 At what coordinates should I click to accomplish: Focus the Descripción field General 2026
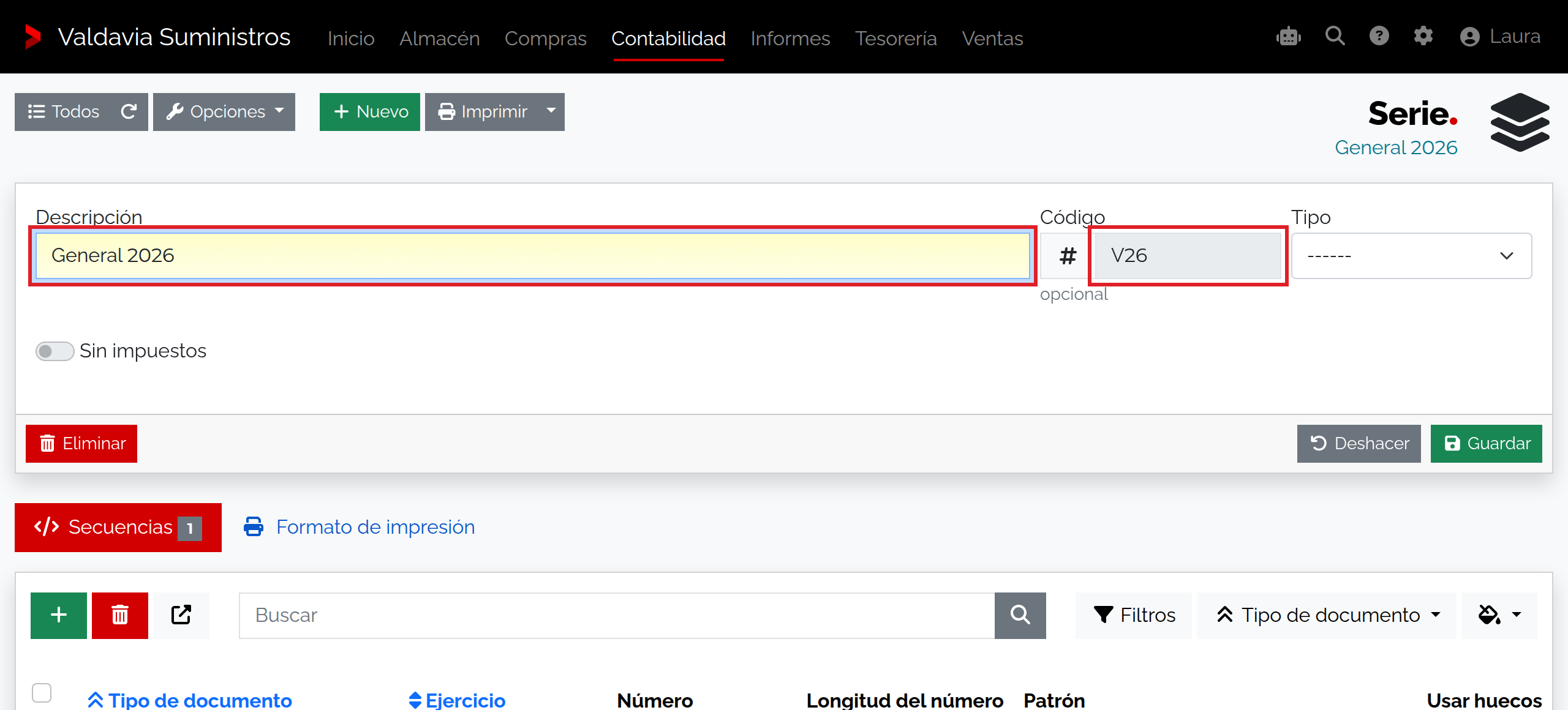(x=533, y=255)
